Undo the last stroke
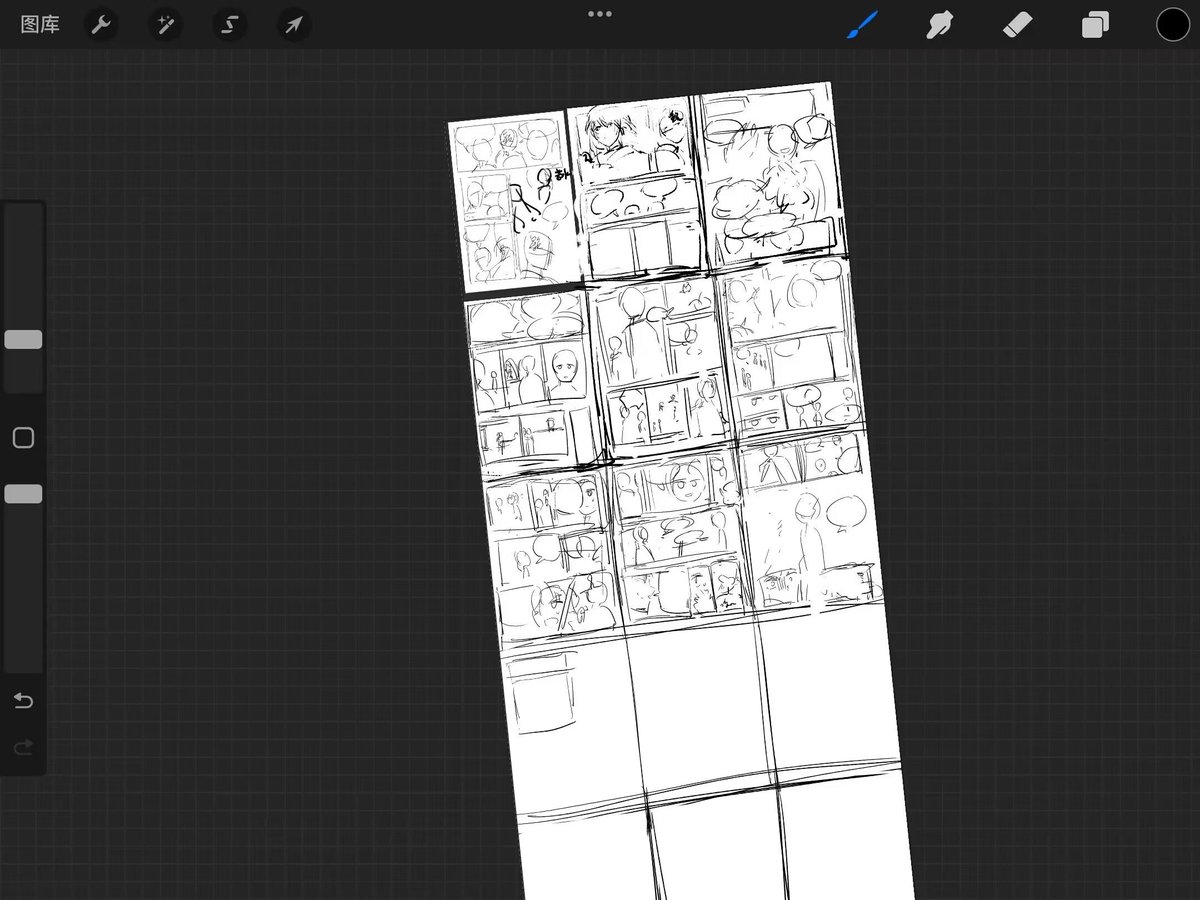The width and height of the screenshot is (1200, 900). click(x=23, y=701)
